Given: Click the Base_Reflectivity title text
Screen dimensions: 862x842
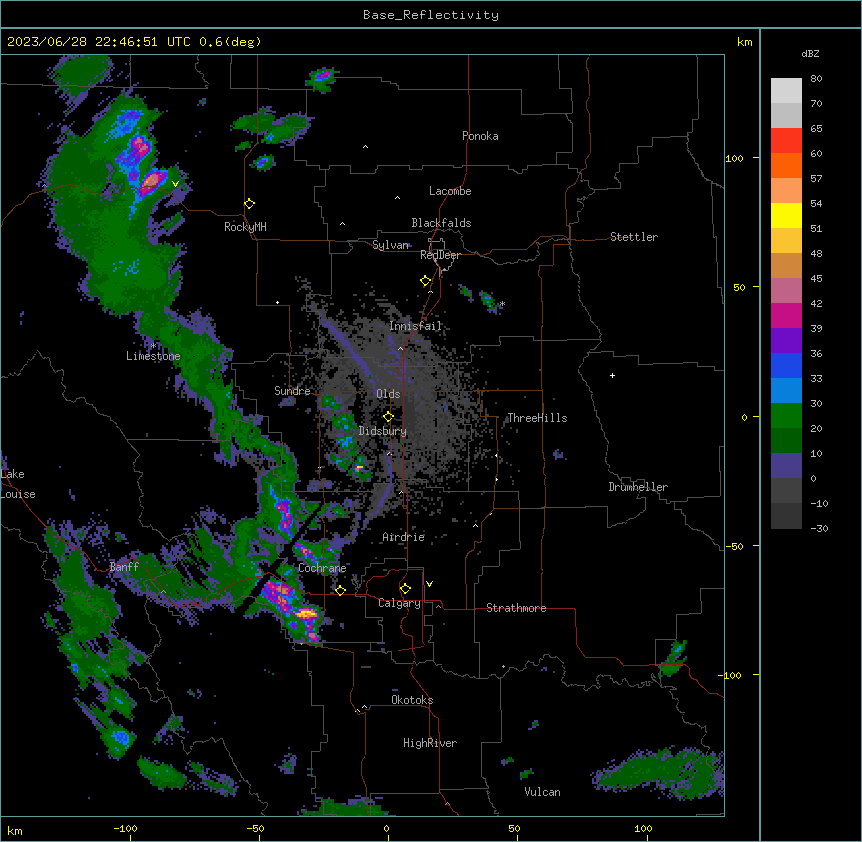Looking at the screenshot, I should coord(431,15).
